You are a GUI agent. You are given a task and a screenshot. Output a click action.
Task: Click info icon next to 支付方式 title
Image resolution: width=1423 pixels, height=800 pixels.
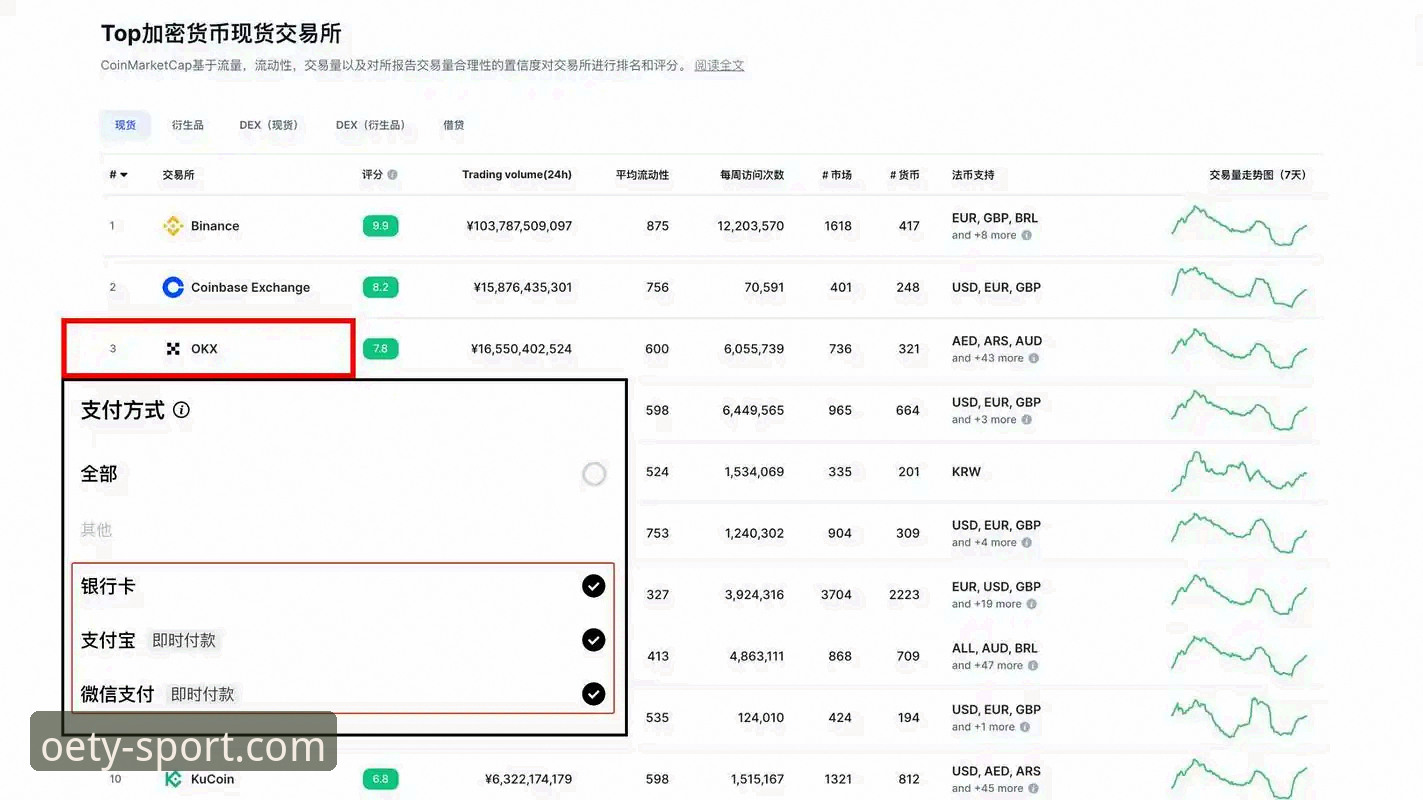pyautogui.click(x=181, y=410)
